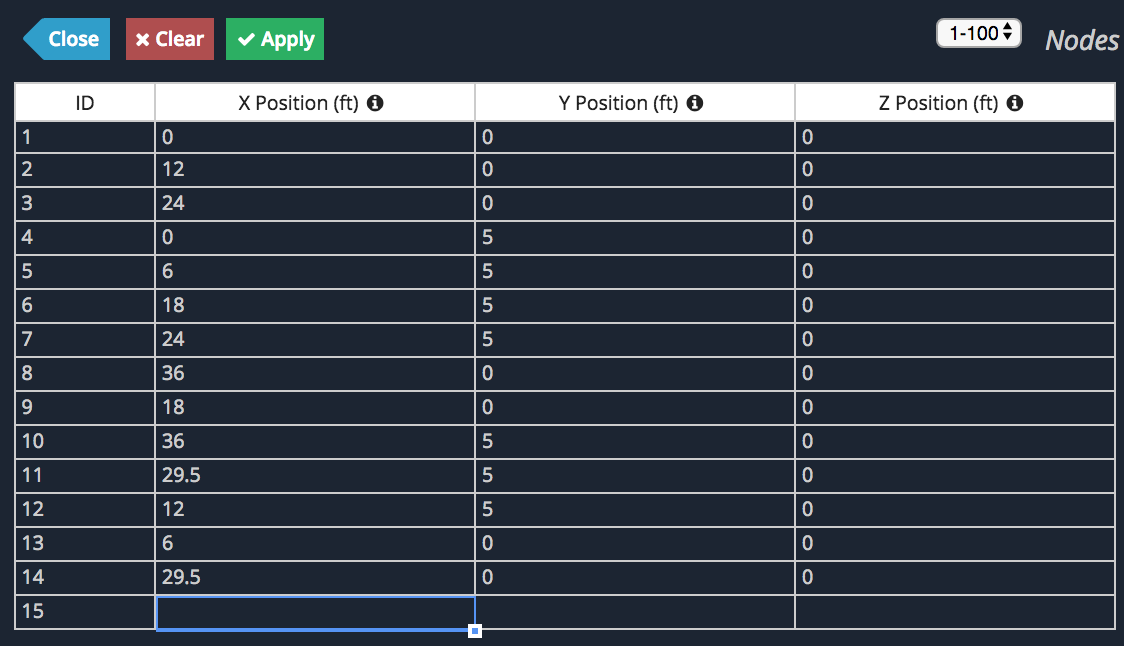Click the green Apply button
This screenshot has height=646, width=1124.
tap(275, 39)
